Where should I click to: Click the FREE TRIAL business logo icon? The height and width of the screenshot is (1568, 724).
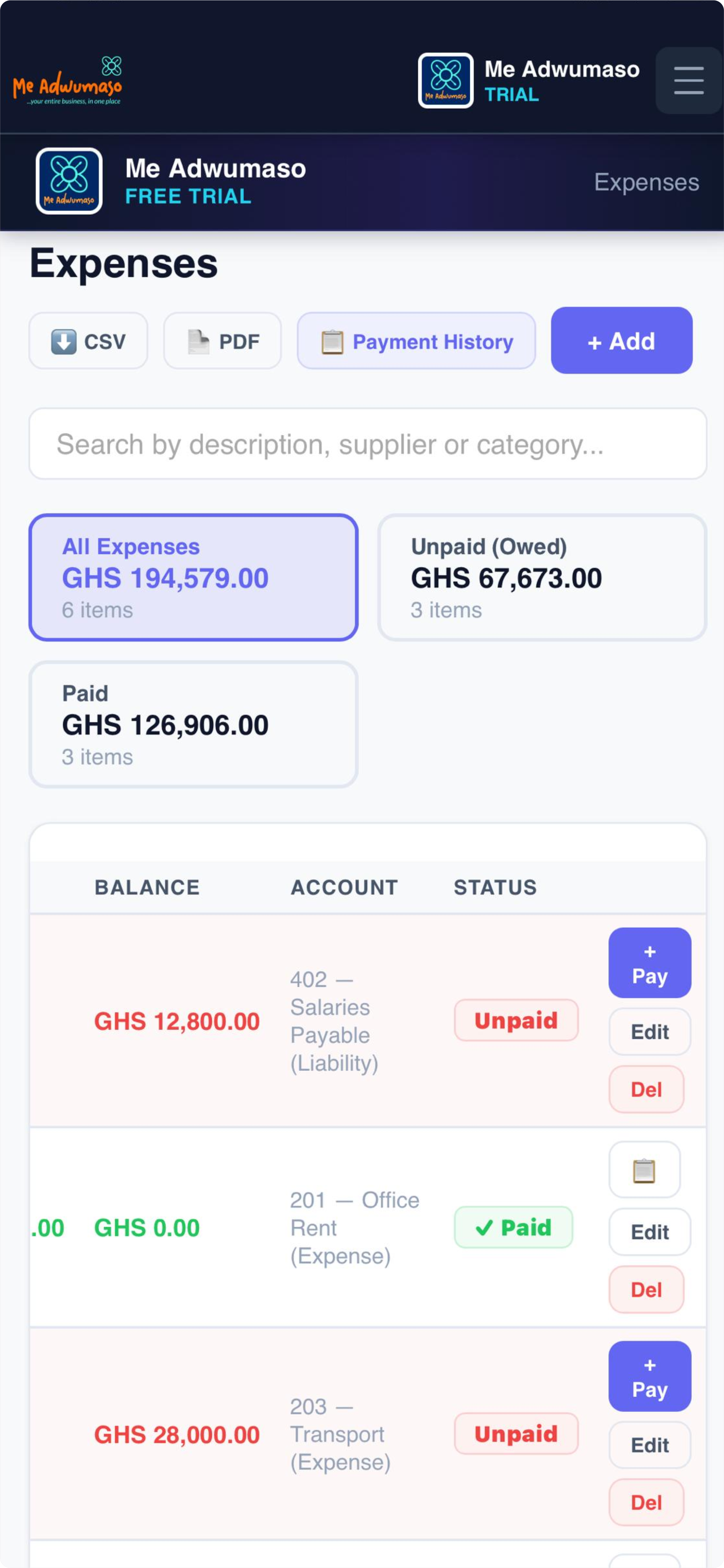pos(69,181)
